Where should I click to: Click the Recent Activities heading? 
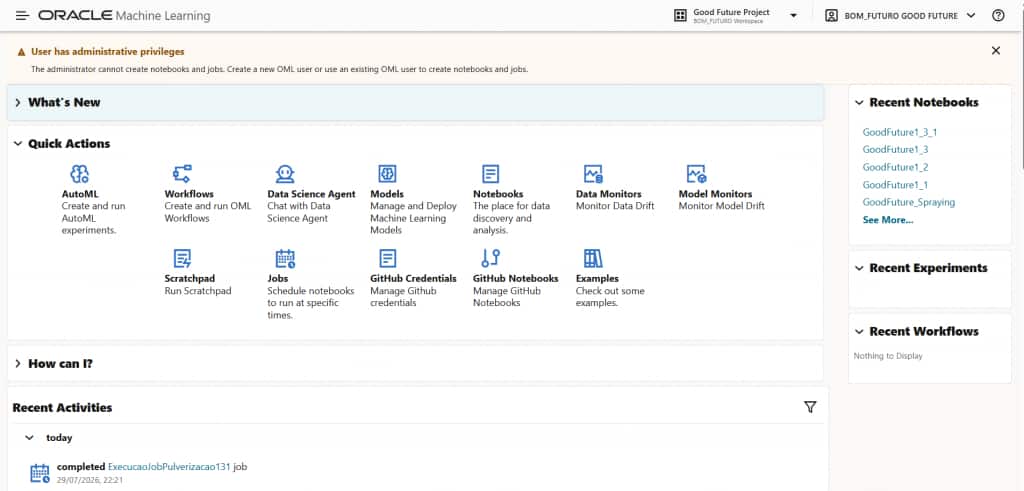(x=62, y=407)
